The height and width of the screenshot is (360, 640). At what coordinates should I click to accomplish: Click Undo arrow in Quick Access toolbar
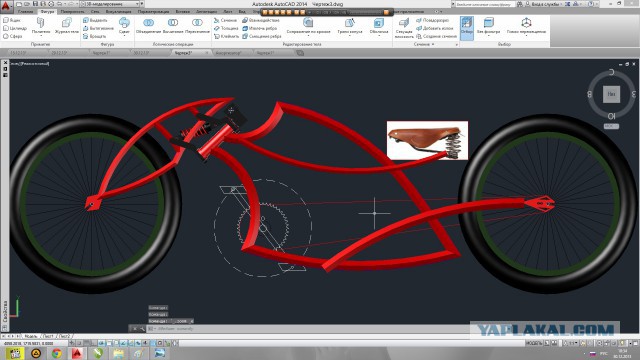point(59,4)
